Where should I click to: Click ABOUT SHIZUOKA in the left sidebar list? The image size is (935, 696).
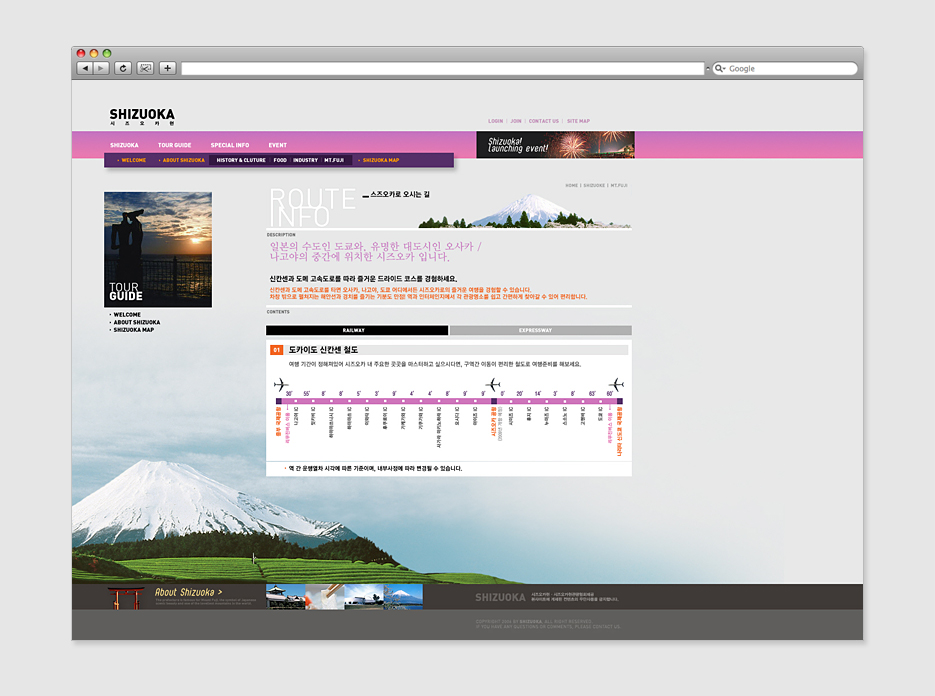coord(137,323)
